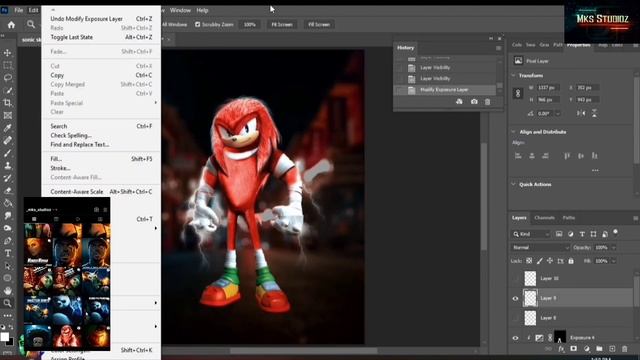This screenshot has height=360, width=640.
Task: Select the Rectangular Marquee tool
Action: click(x=7, y=65)
